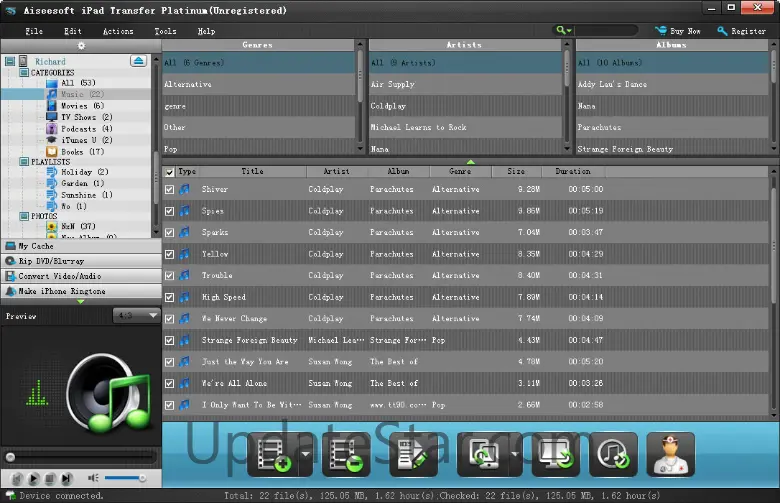Click the export to iTunes music icon
780x503 pixels.
[612, 455]
